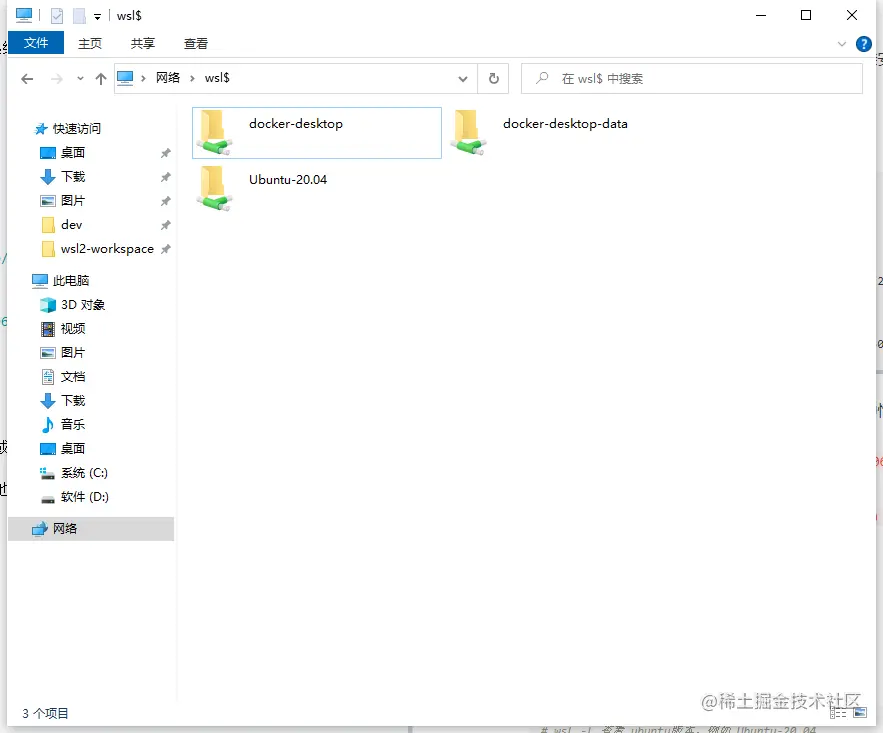Viewport: 883px width, 733px height.
Task: Select 文档 in the navigation pane
Action: 73,377
